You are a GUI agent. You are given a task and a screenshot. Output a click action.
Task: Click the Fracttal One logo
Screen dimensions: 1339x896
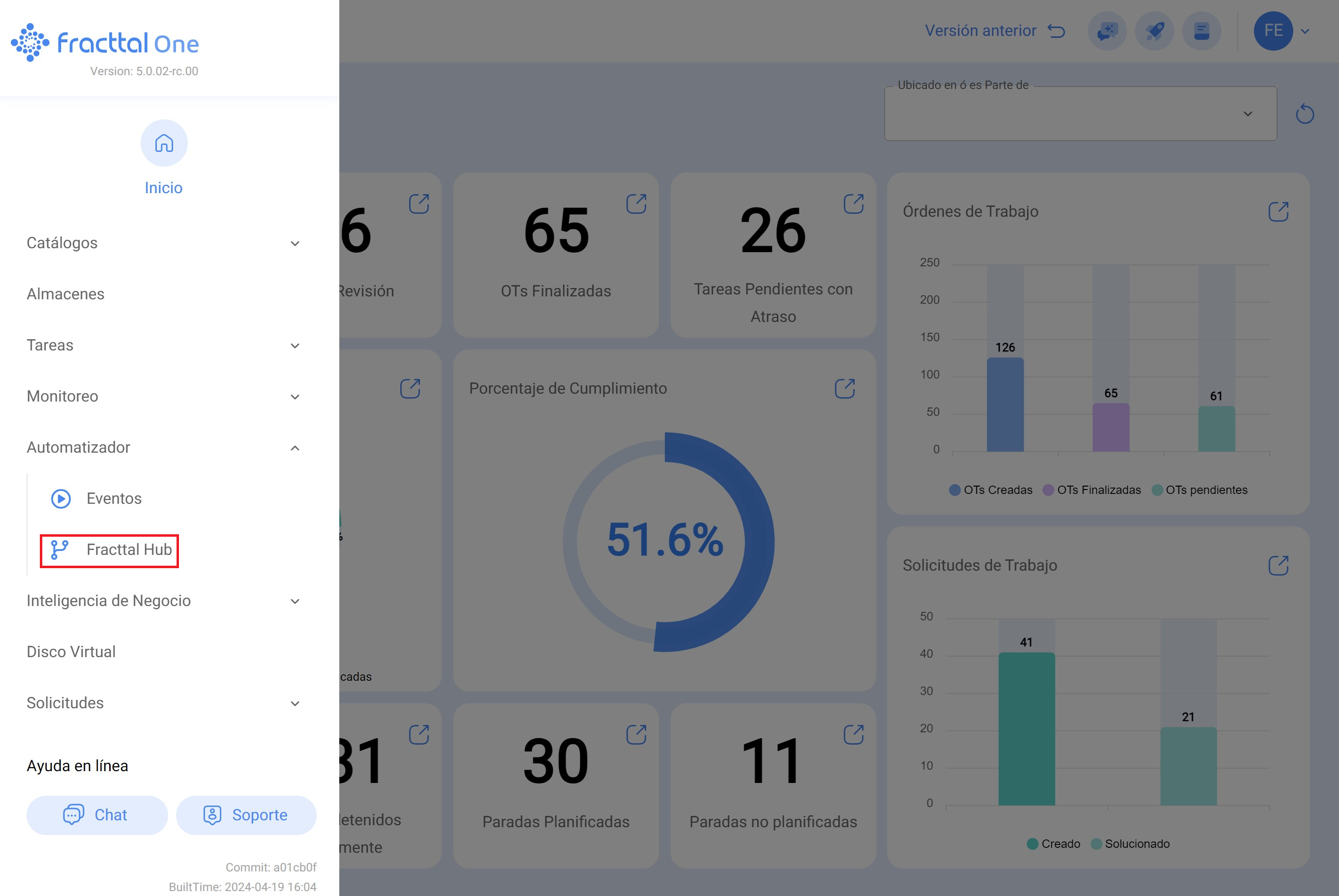click(105, 43)
